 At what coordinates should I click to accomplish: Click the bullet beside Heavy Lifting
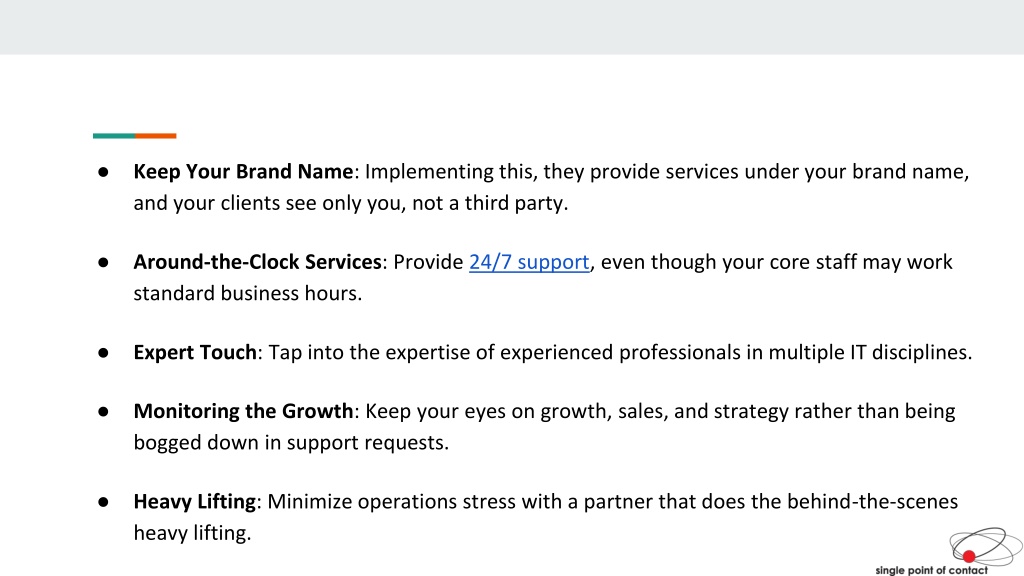click(103, 502)
